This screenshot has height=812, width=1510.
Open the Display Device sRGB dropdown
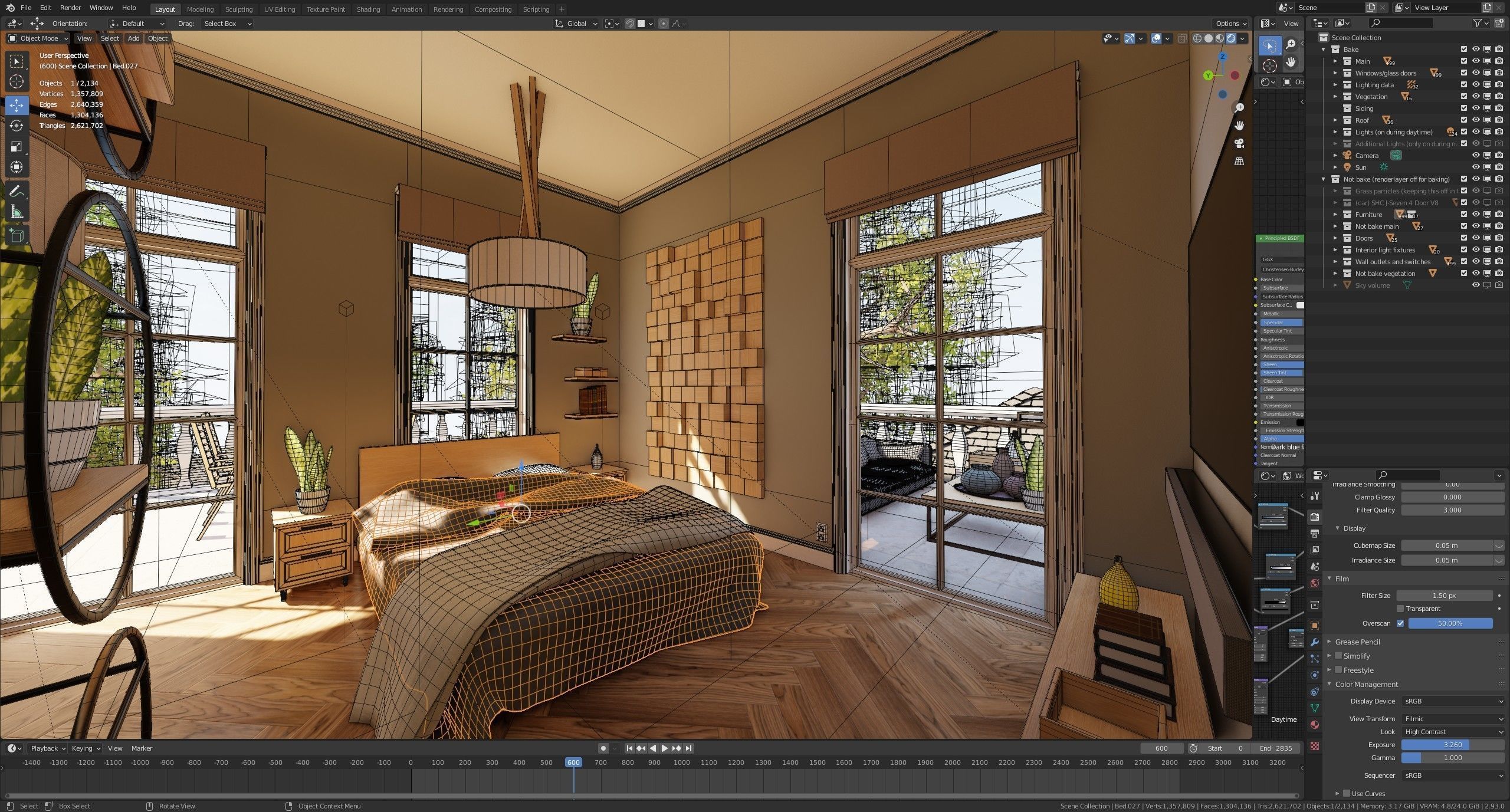1453,701
